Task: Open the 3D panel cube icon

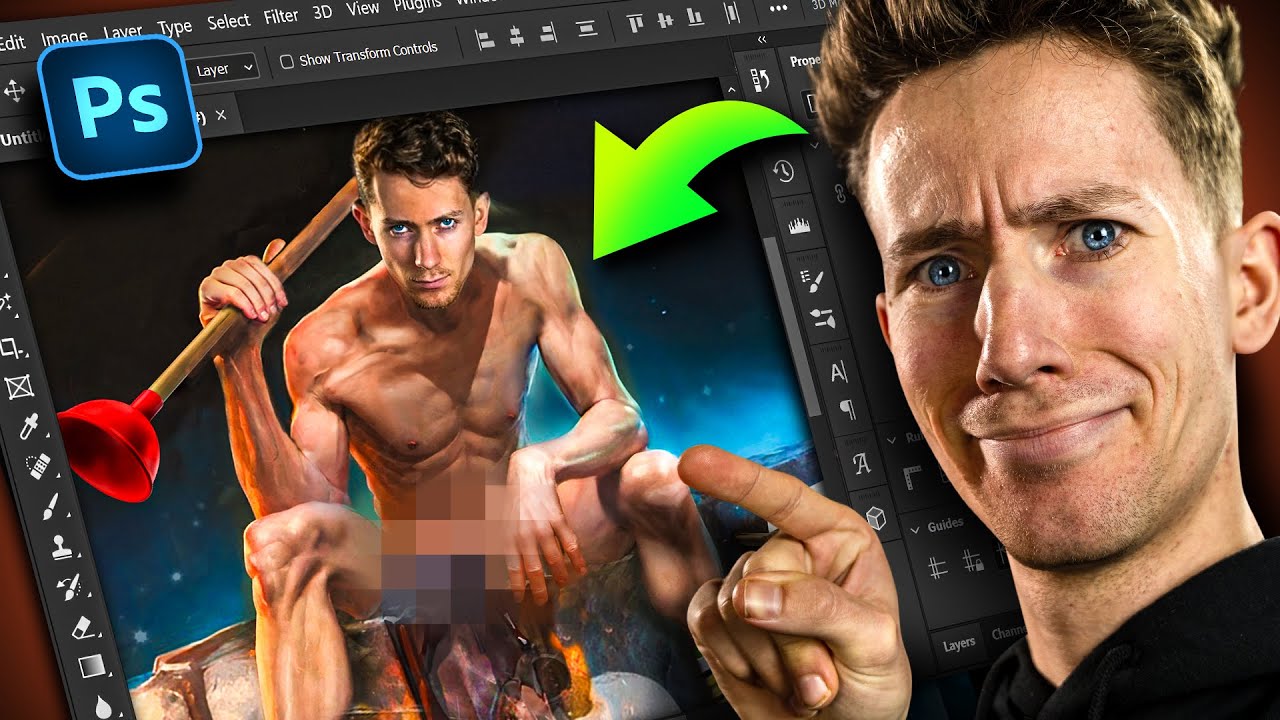Action: pos(874,518)
